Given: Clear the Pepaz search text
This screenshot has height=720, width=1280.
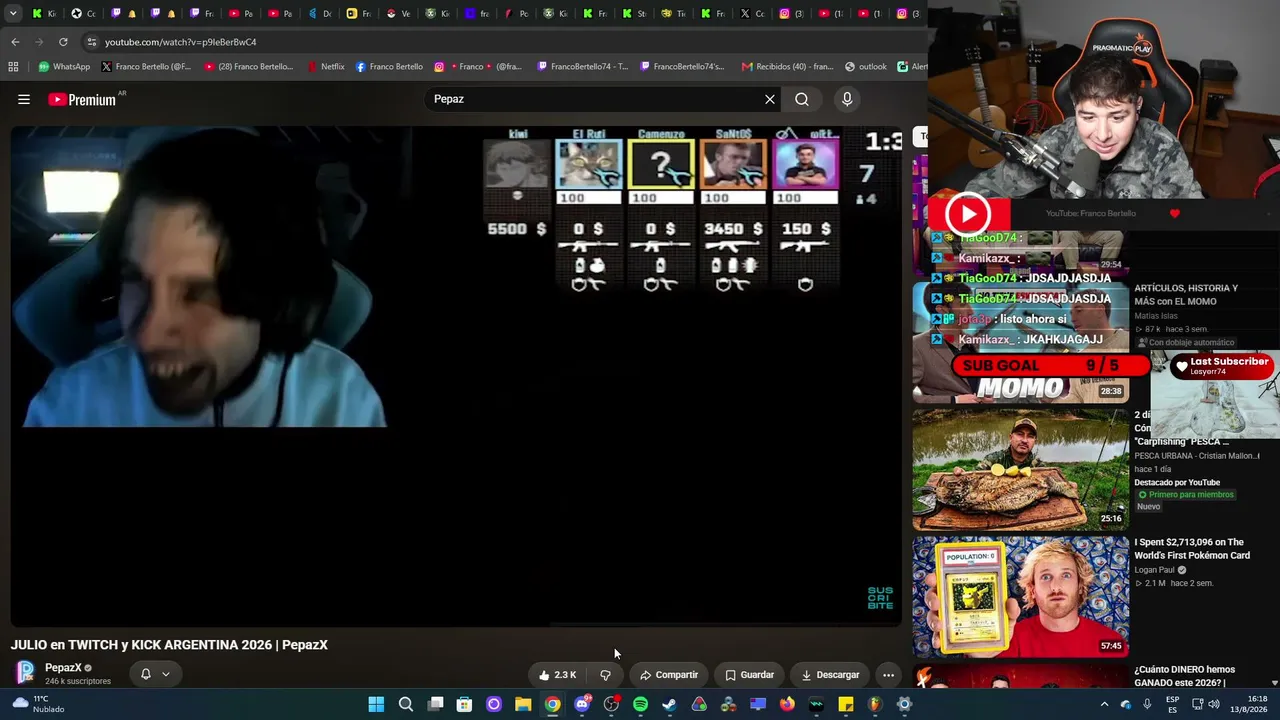Looking at the screenshot, I should [x=770, y=99].
